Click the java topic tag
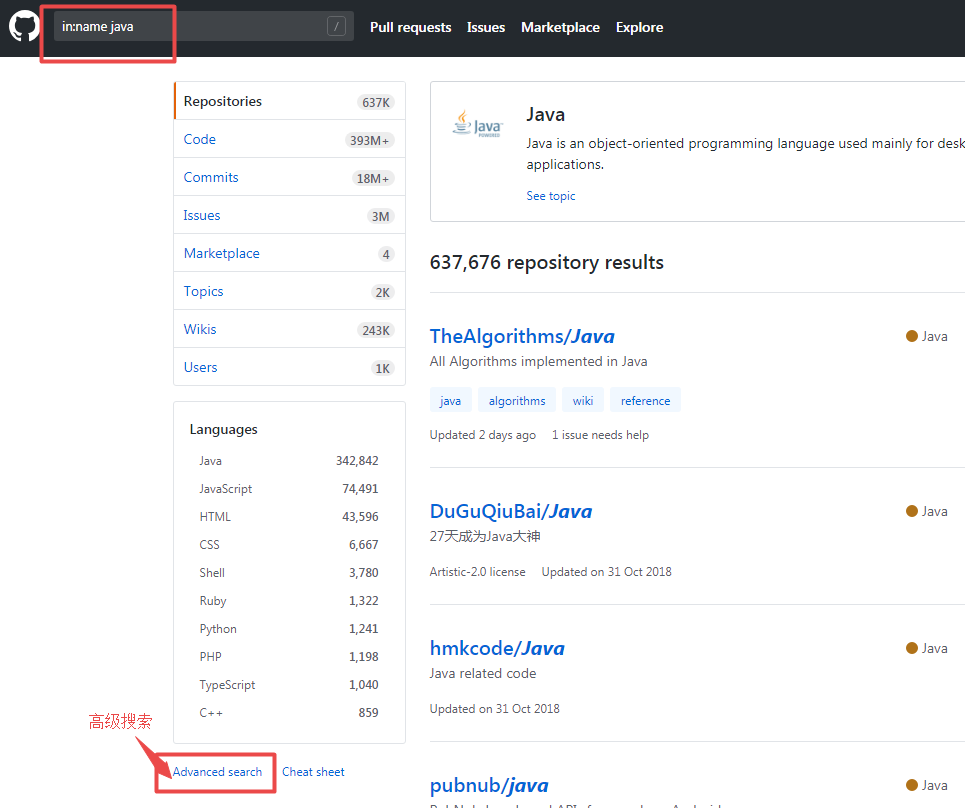 (450, 401)
